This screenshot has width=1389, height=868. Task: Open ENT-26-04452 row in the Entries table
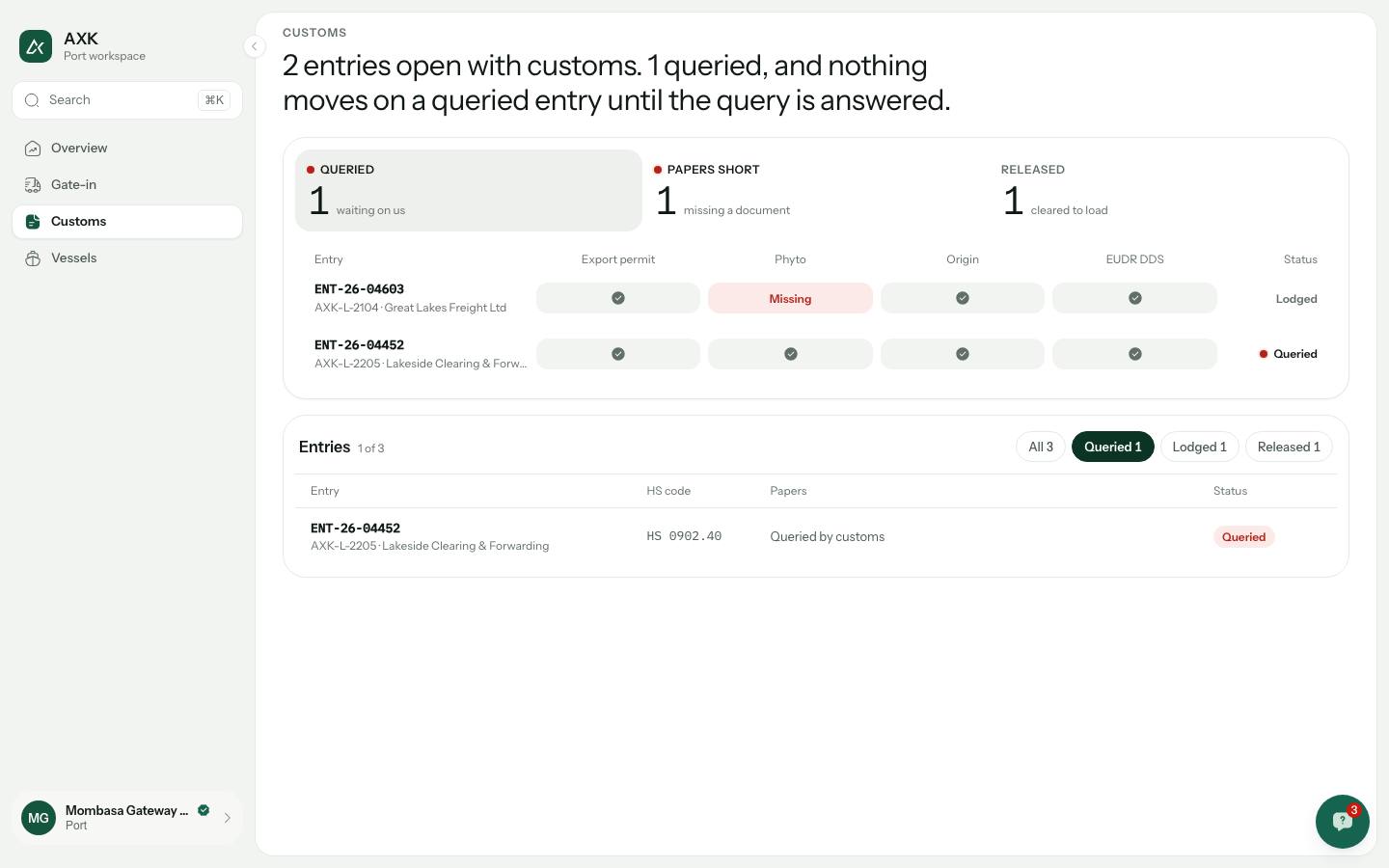click(816, 536)
